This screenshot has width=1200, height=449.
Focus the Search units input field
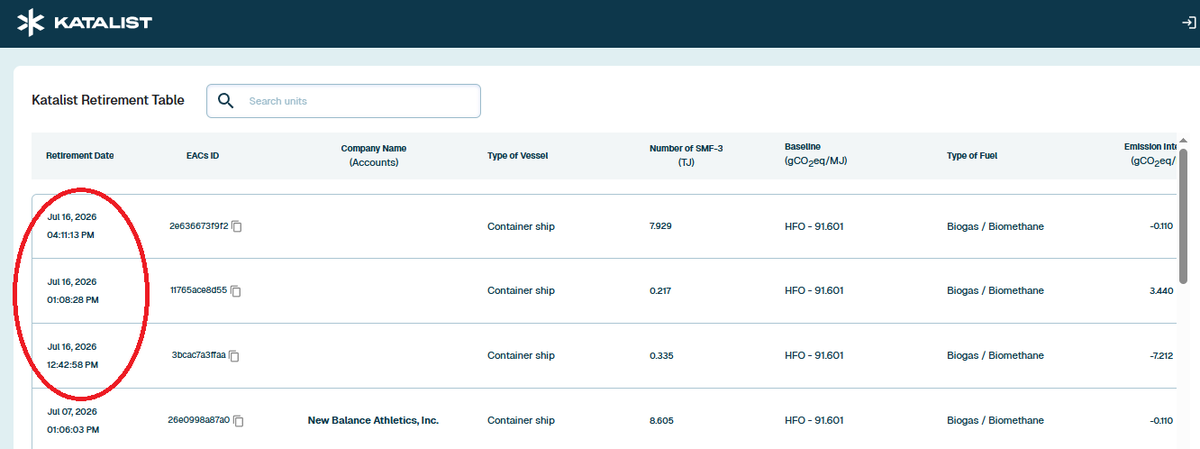tap(343, 101)
